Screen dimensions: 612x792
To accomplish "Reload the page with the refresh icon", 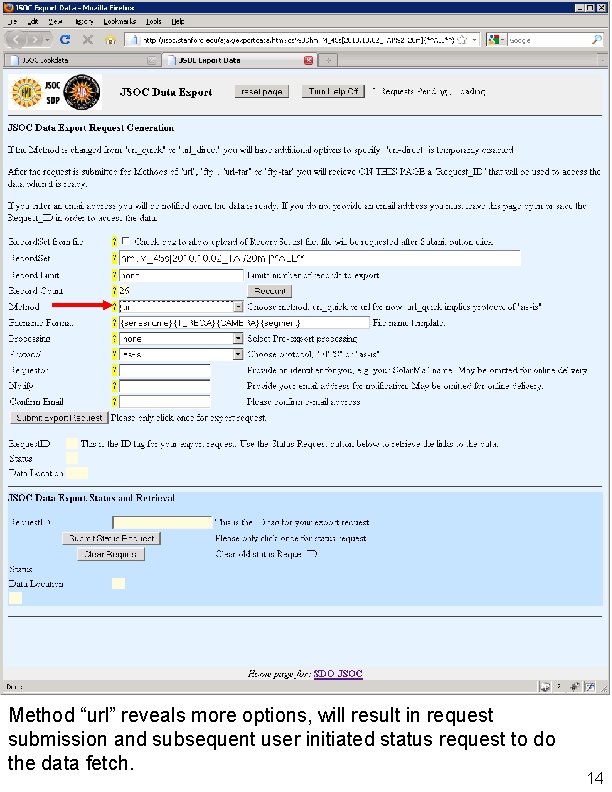I will tap(65, 39).
